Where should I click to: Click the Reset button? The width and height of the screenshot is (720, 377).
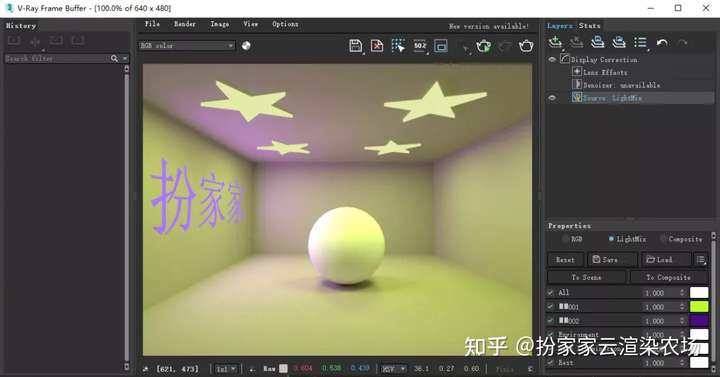point(565,259)
